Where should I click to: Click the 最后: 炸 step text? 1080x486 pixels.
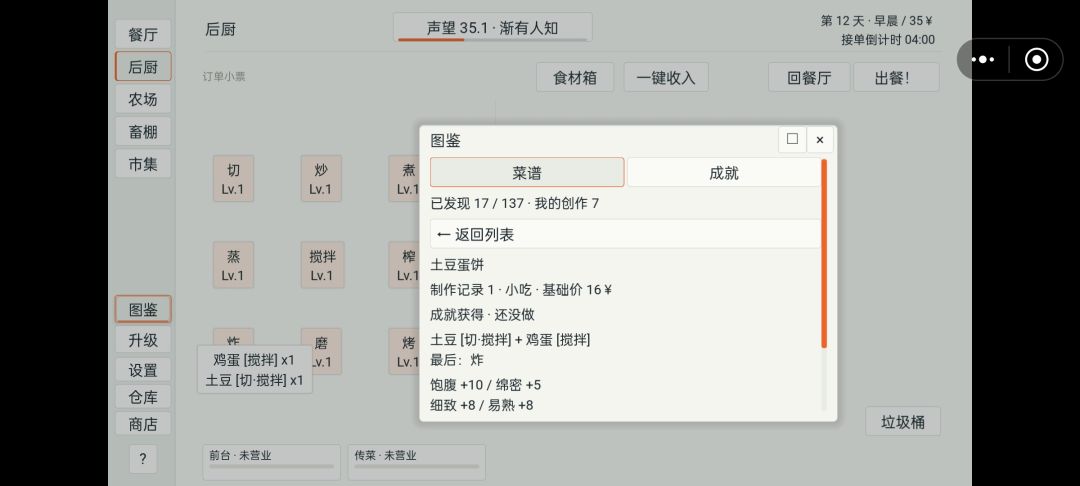457,360
